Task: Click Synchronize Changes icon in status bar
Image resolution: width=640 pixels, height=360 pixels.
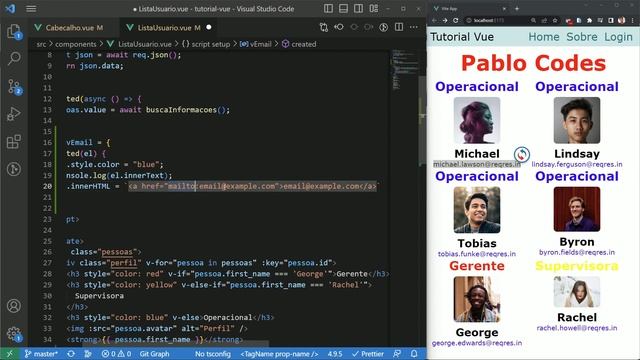Action: 71,354
